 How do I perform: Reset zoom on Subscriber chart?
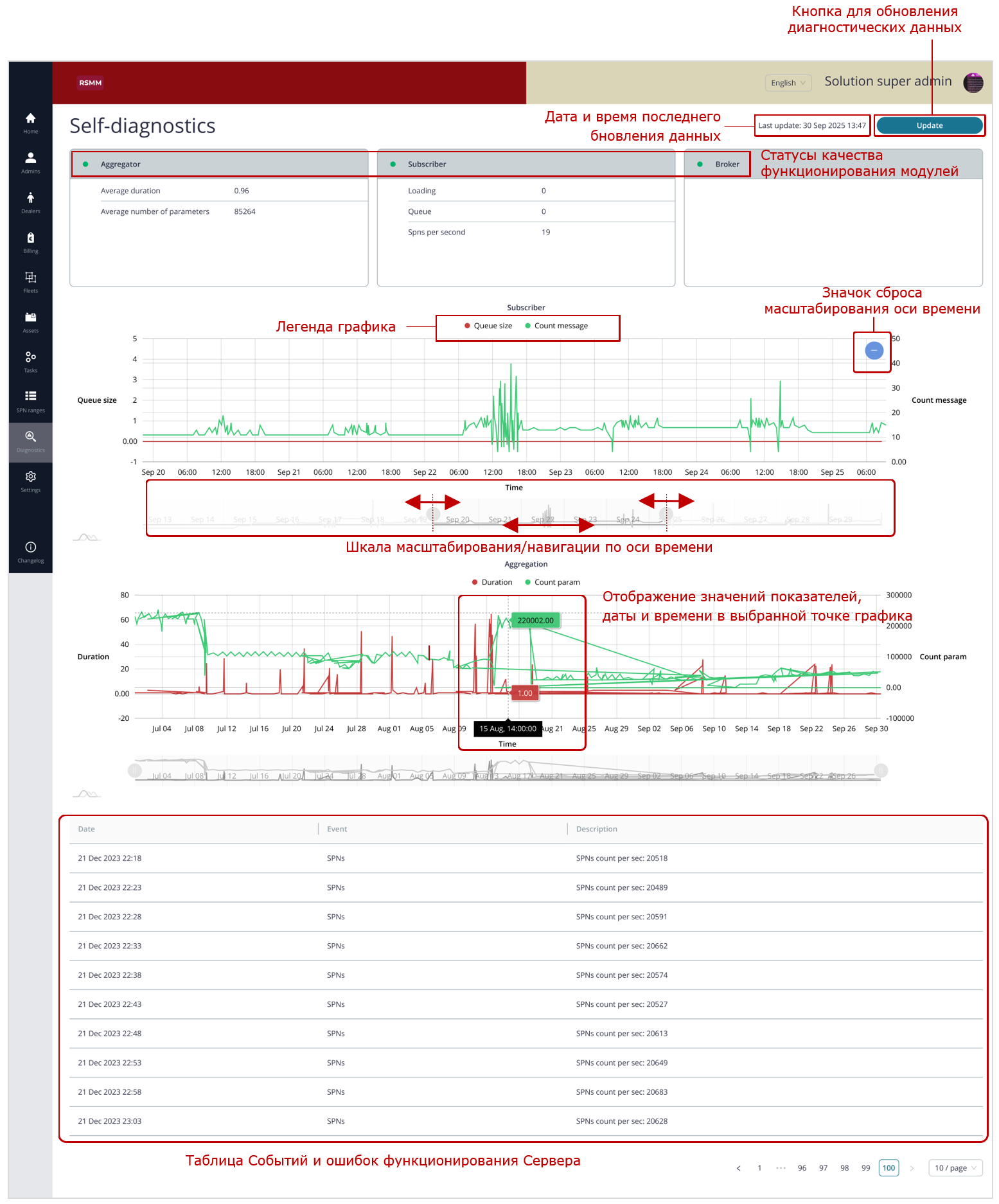(x=874, y=350)
